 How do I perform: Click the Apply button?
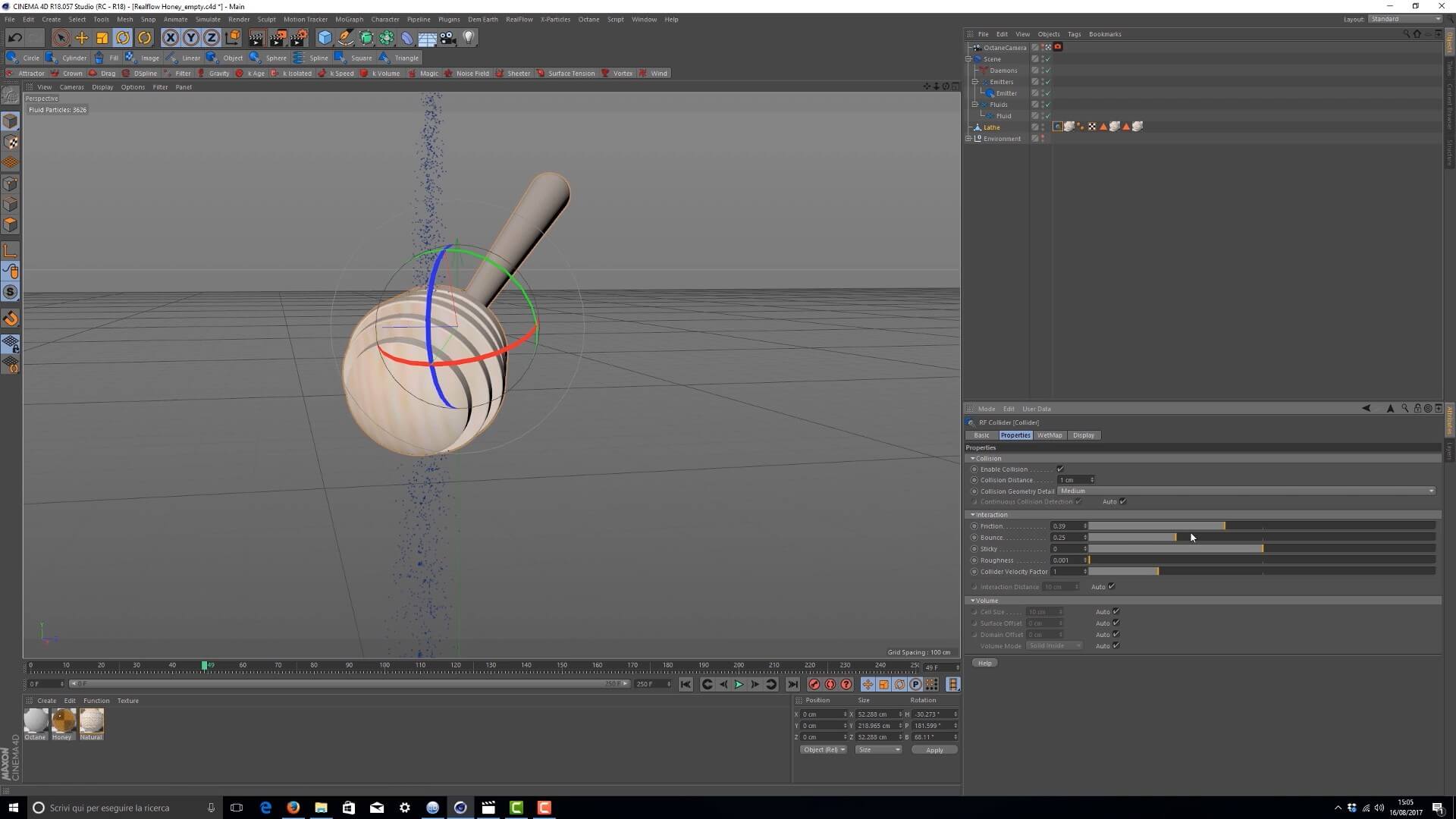tap(934, 750)
